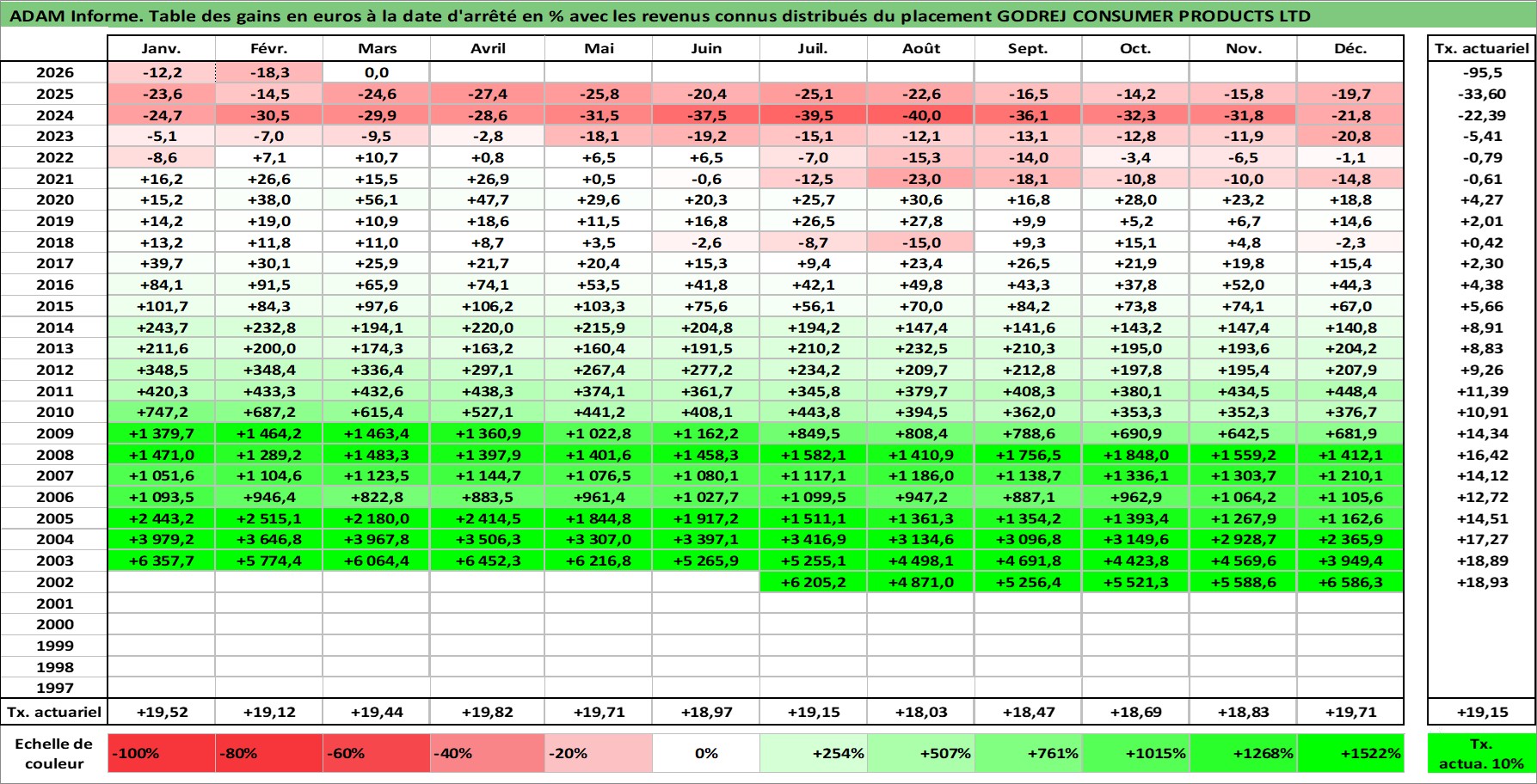This screenshot has width=1537, height=784.
Task: Select the -37,5 cell for Juin 2024
Action: click(x=706, y=115)
